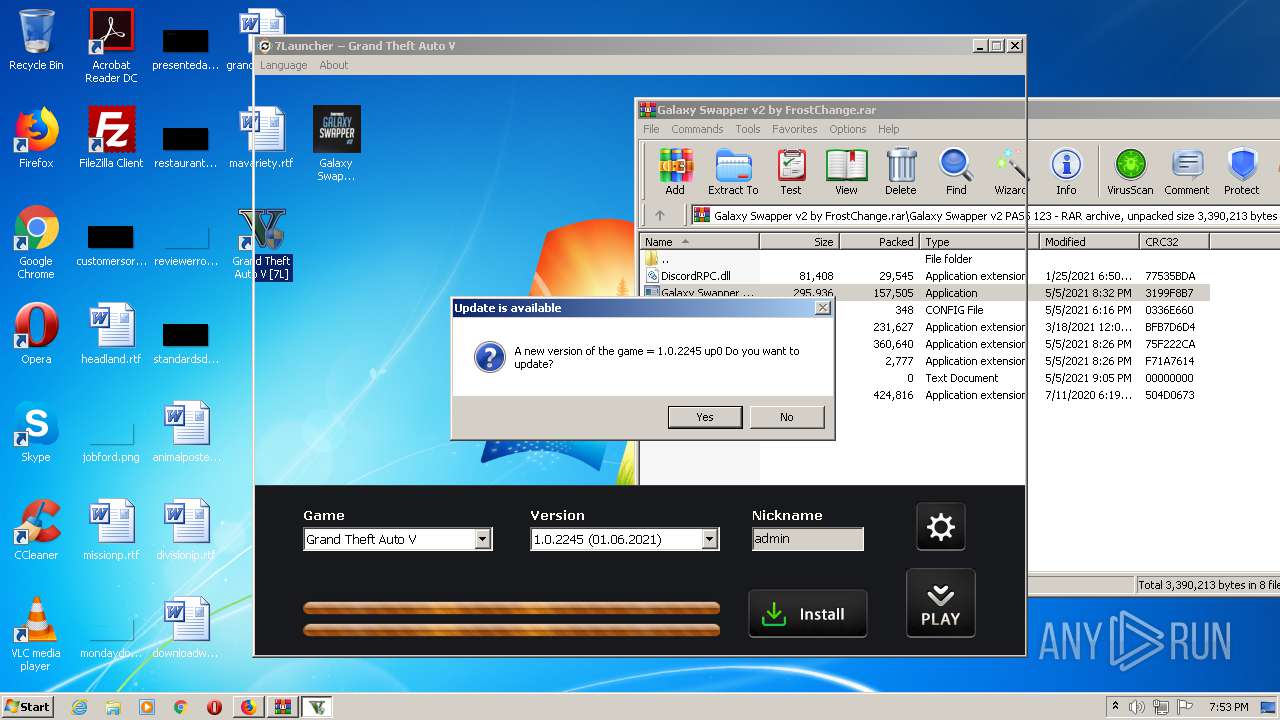Image resolution: width=1280 pixels, height=720 pixels.
Task: Click the Install button
Action: [808, 614]
